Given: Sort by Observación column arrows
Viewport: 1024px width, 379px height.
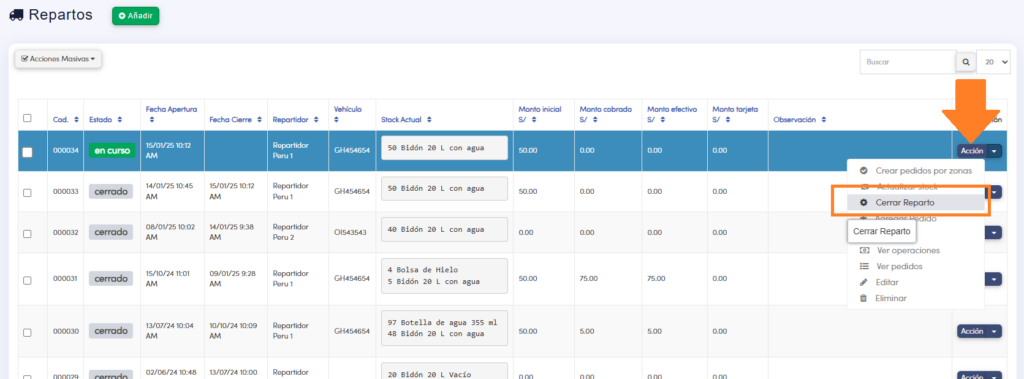Looking at the screenshot, I should coord(824,120).
